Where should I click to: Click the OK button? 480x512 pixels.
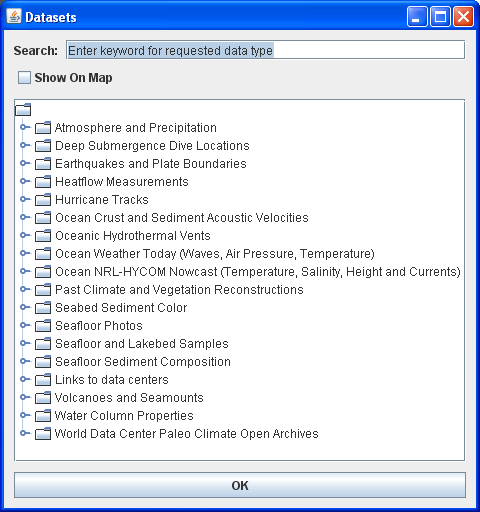coord(240,485)
